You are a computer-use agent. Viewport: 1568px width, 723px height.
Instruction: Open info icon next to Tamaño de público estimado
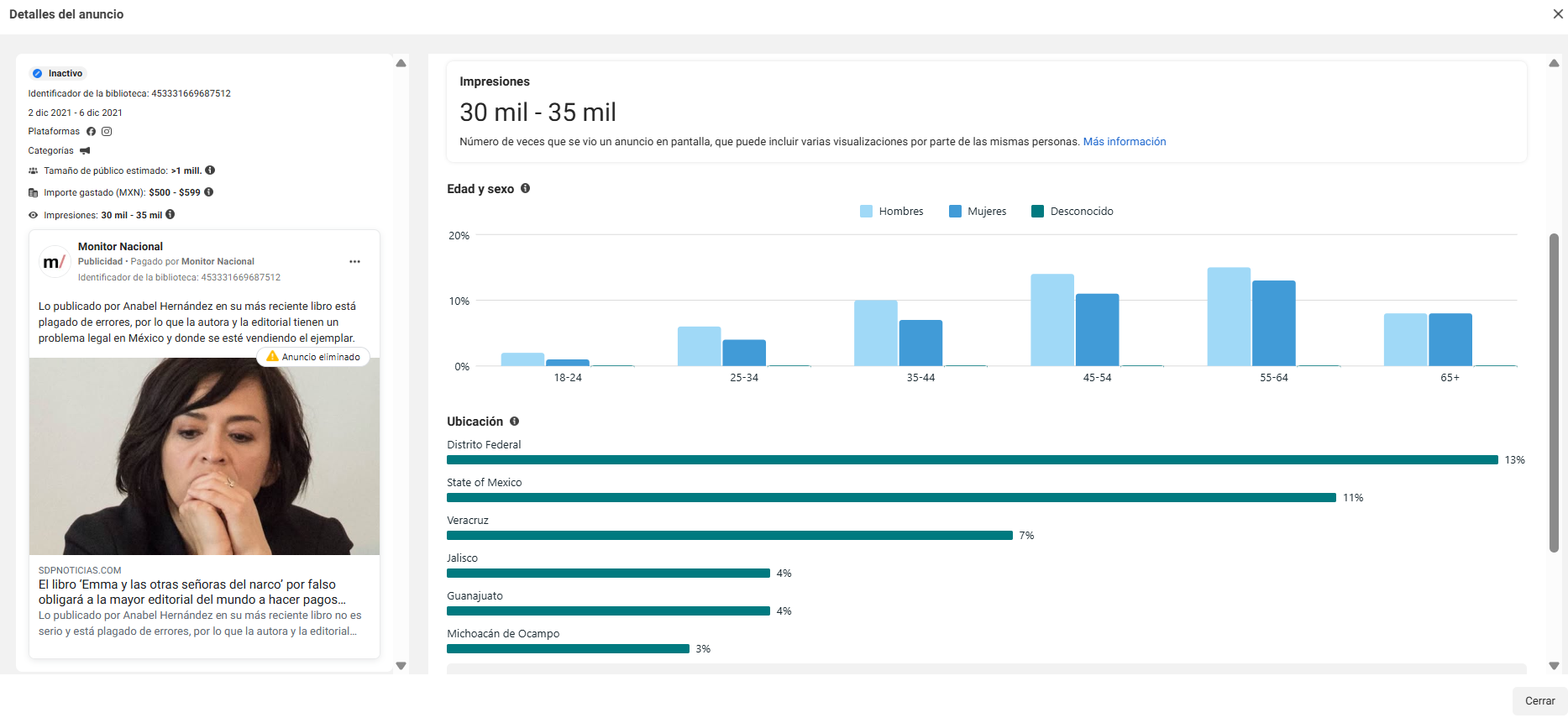[210, 170]
